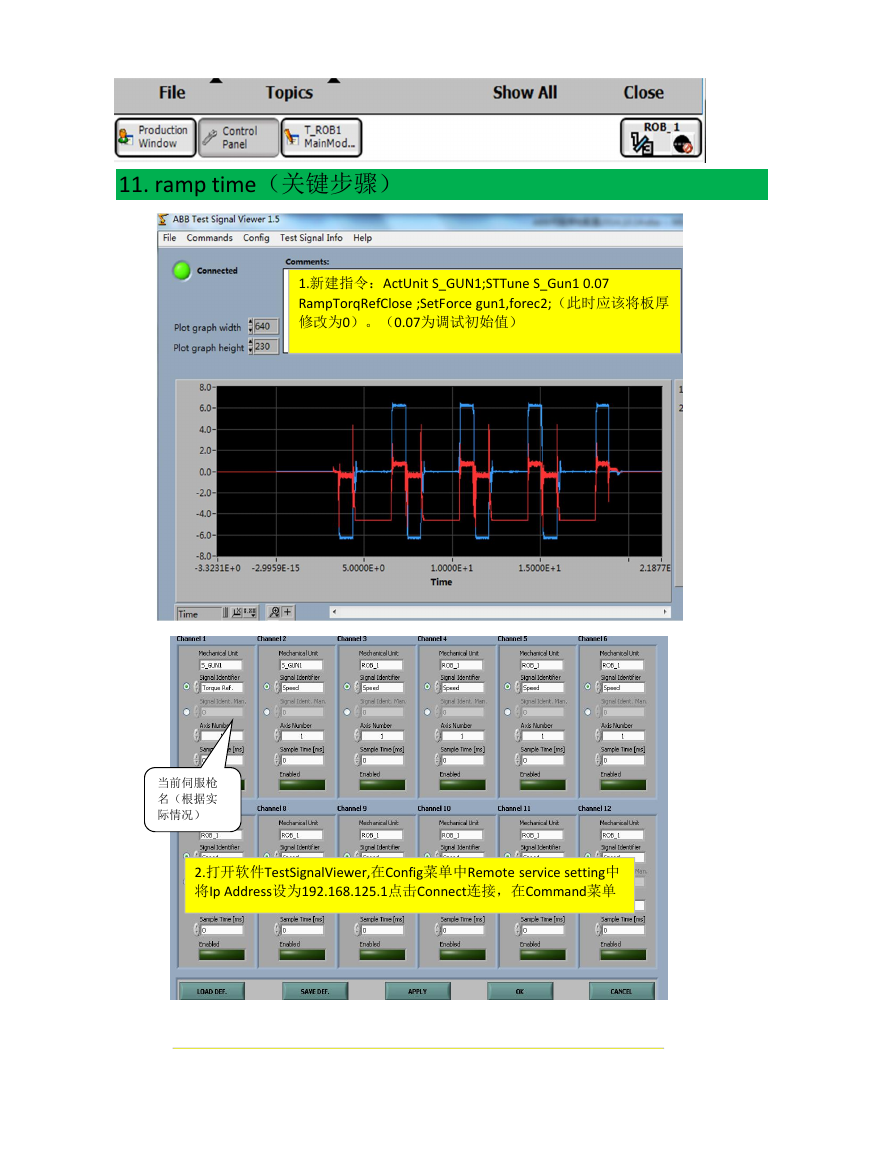Click the green Connected indicator light
893x1155 pixels.
181,270
